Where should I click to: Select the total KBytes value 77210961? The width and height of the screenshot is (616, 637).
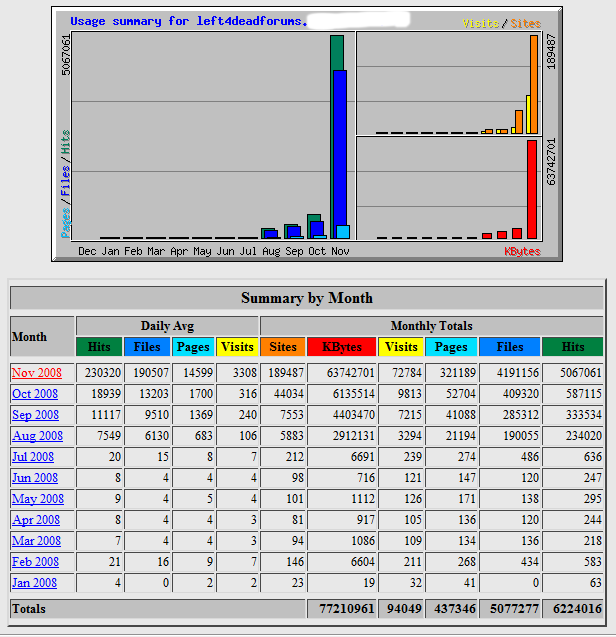(x=347, y=609)
